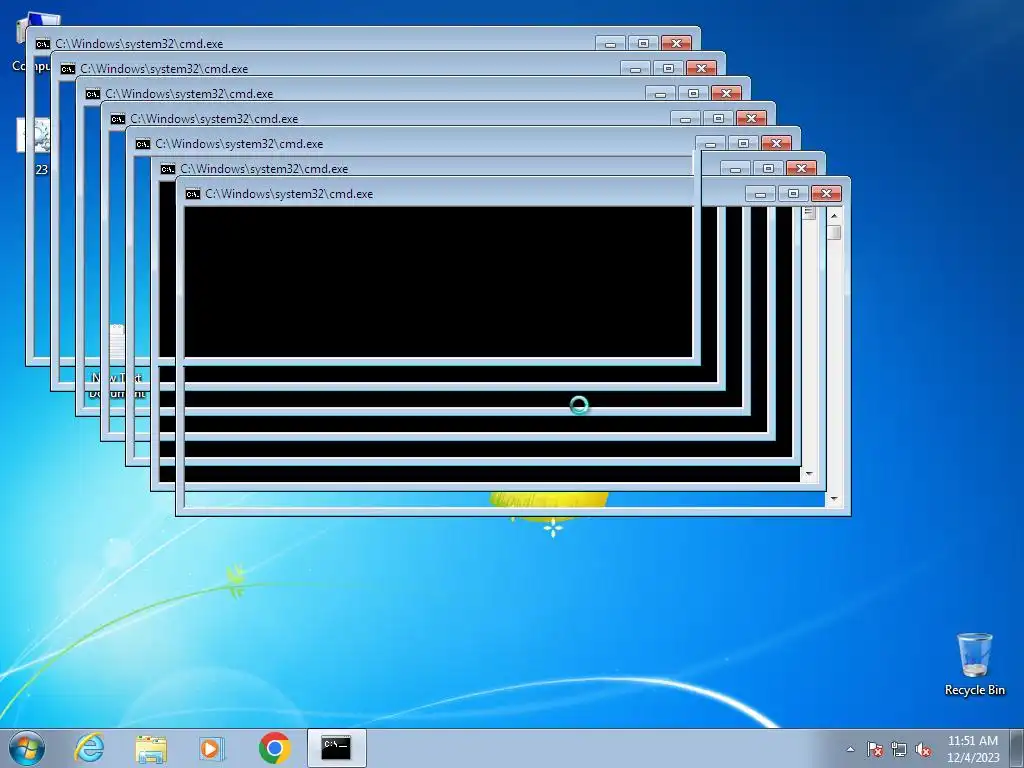The width and height of the screenshot is (1024, 768).
Task: Open system menu icon of sixth-from-top cmd.exe window
Action: (167, 169)
